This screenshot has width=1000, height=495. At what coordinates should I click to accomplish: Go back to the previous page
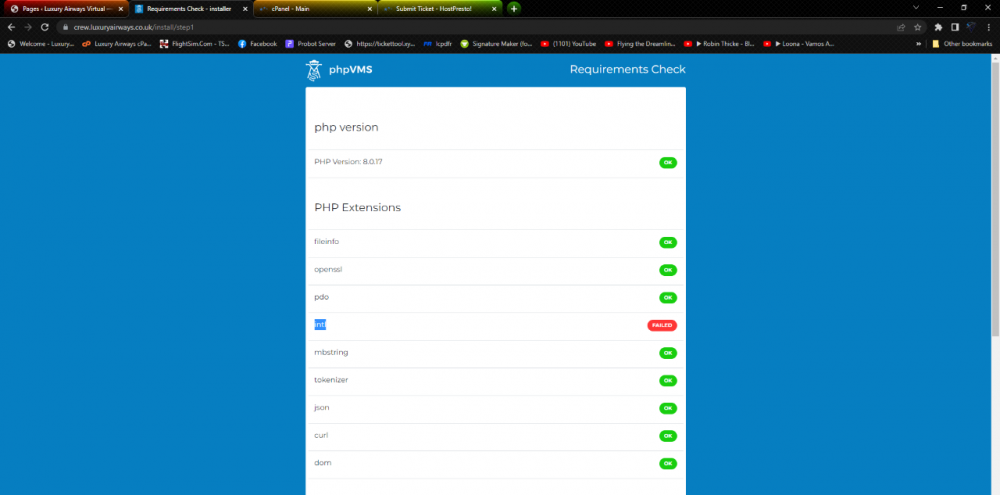[11, 27]
